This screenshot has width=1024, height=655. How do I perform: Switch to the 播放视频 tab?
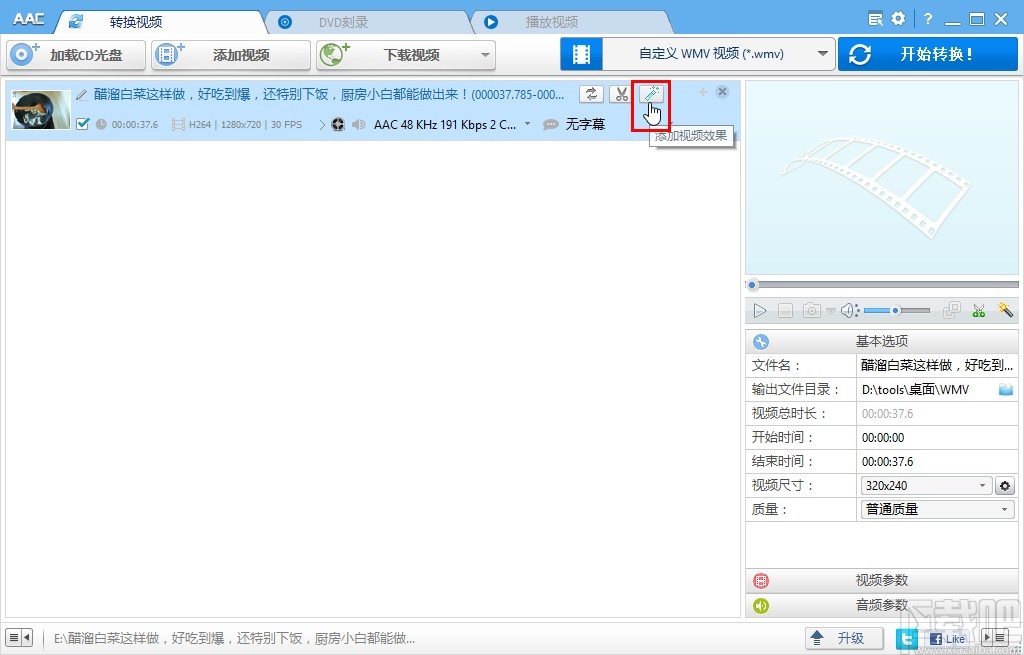(x=551, y=20)
